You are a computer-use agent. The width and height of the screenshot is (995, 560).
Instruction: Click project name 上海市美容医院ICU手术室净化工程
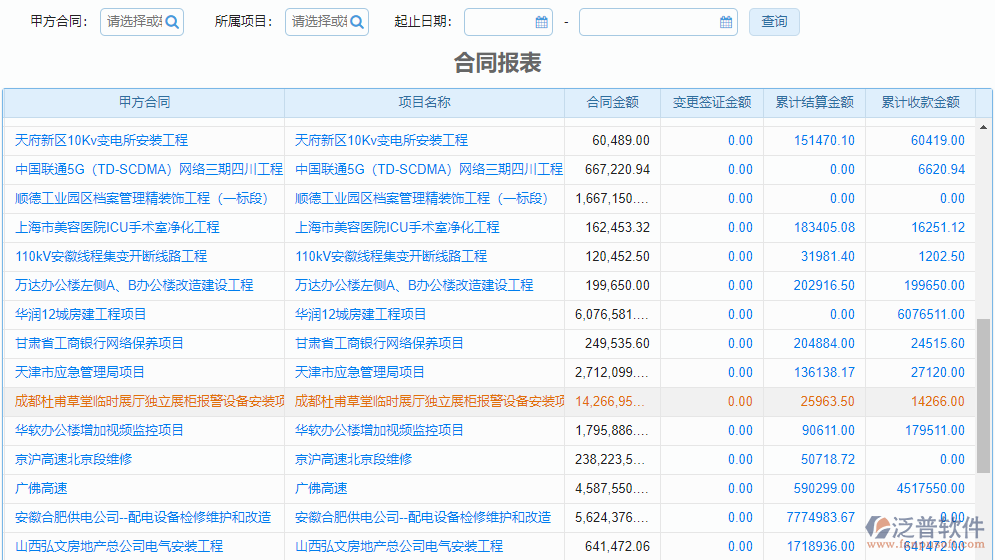tap(397, 227)
